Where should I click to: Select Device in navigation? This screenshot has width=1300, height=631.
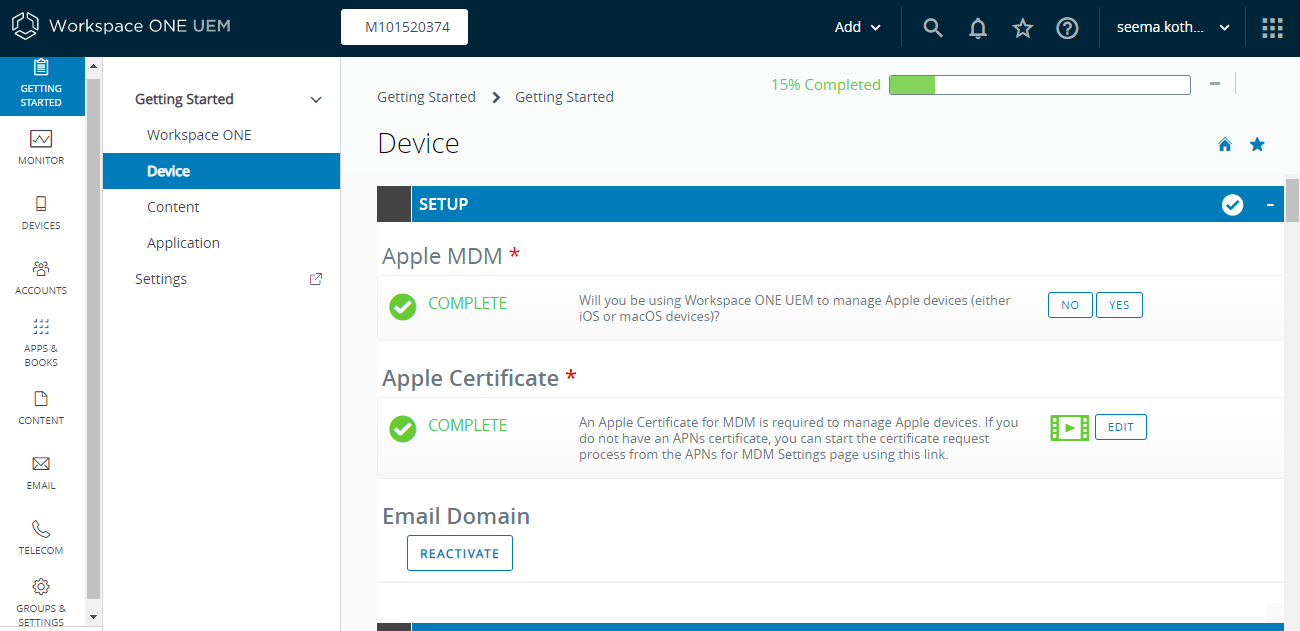pos(221,171)
